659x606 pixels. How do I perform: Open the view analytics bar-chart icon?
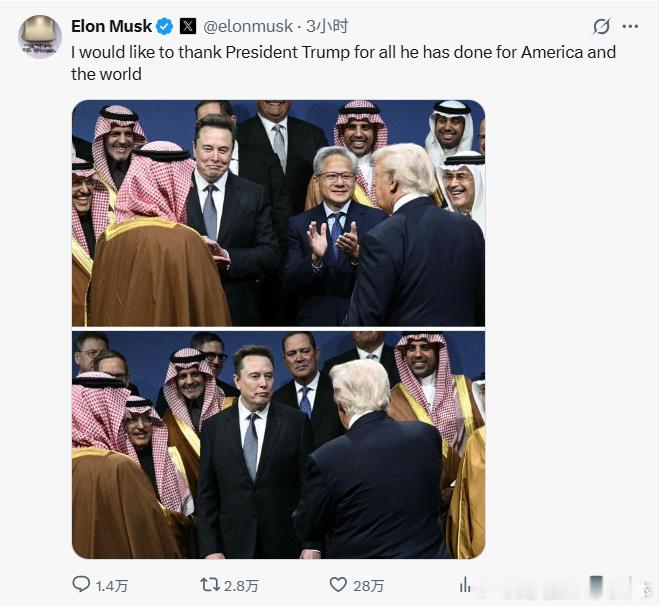[465, 585]
